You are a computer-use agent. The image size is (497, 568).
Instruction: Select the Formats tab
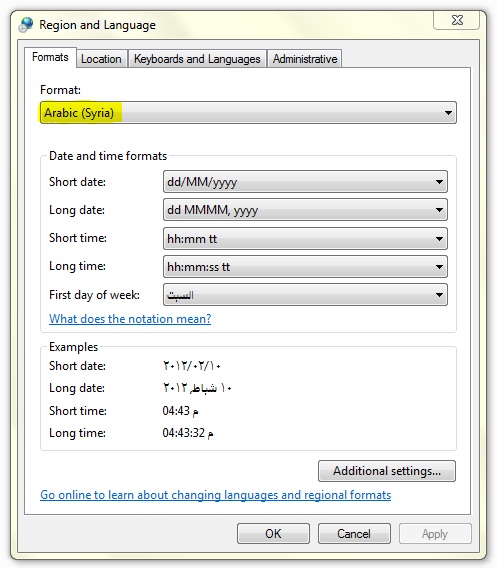[50, 57]
